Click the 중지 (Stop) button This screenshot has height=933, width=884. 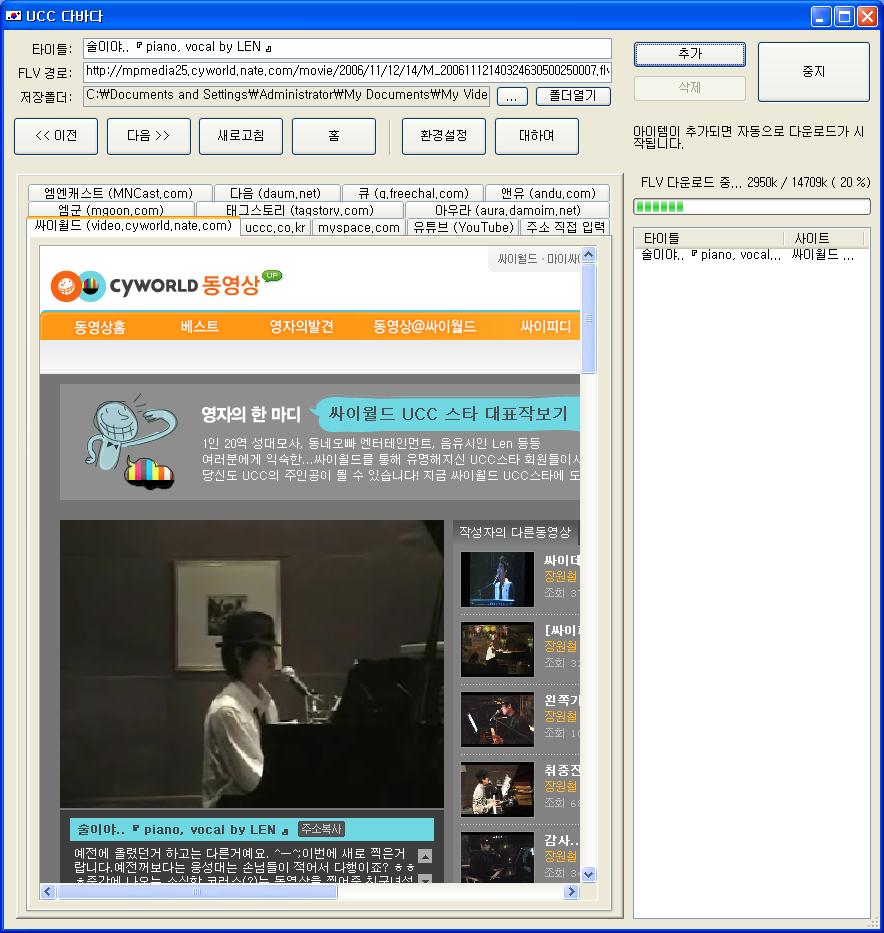(x=813, y=71)
